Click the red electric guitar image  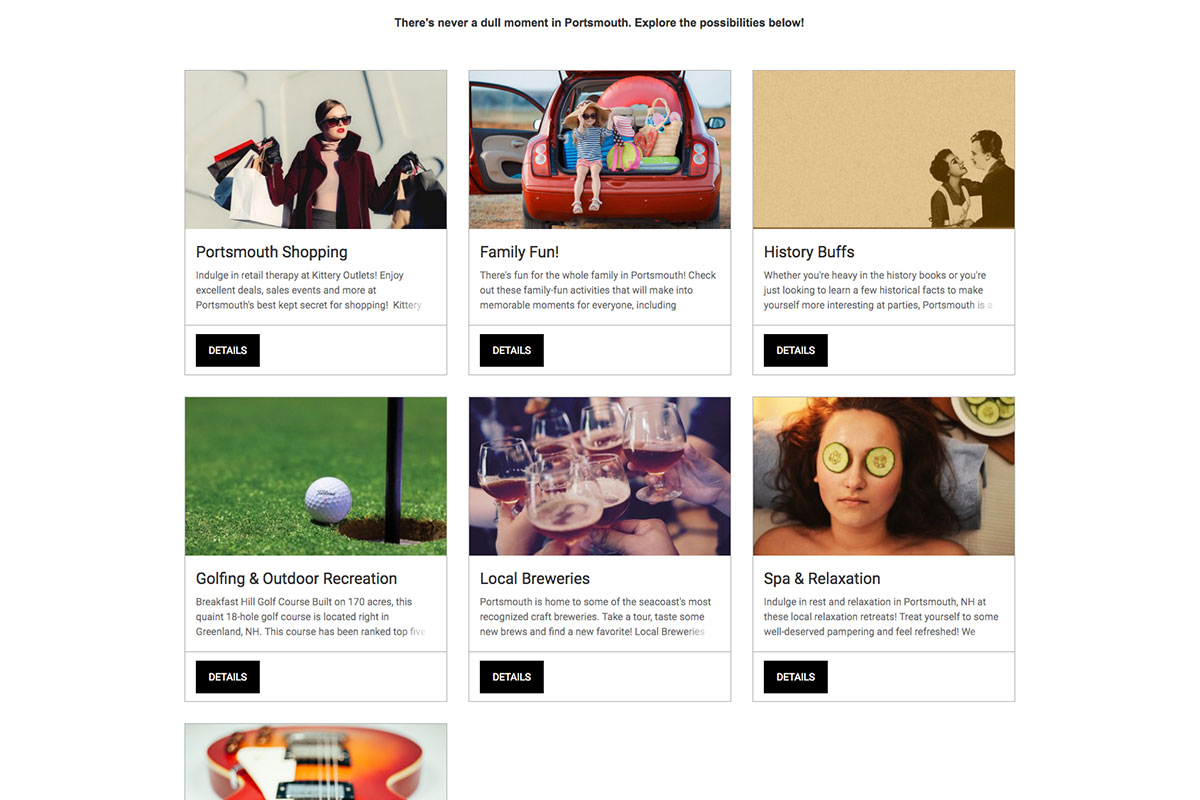coord(316,762)
